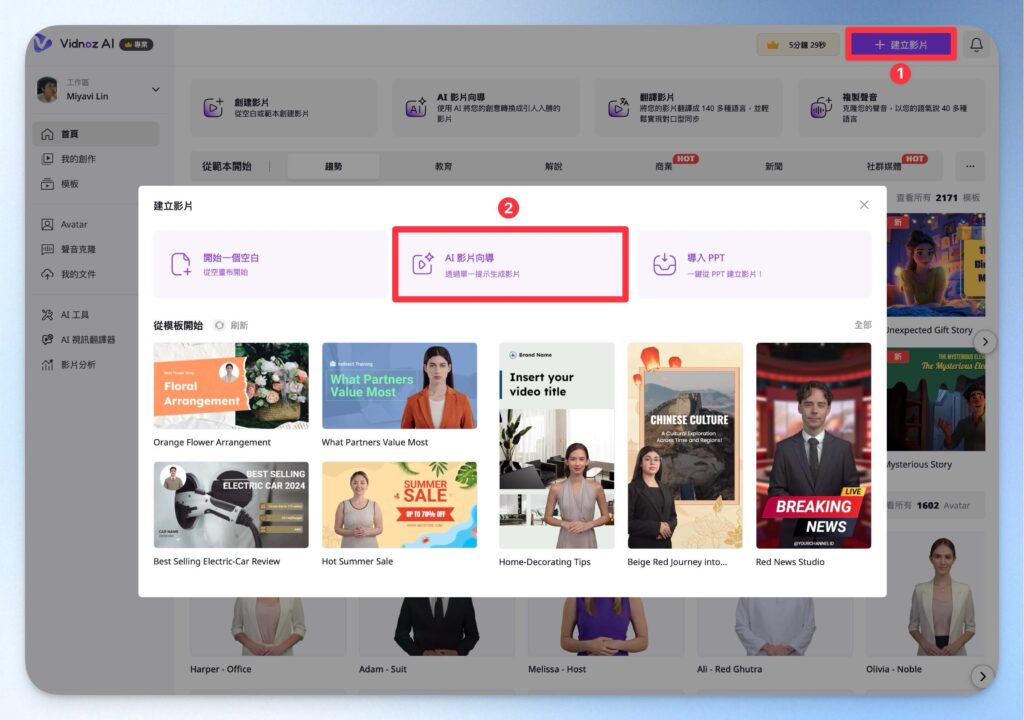Click the 翻譯影片 card icon
Image resolution: width=1024 pixels, height=720 pixels.
pyautogui.click(x=618, y=107)
